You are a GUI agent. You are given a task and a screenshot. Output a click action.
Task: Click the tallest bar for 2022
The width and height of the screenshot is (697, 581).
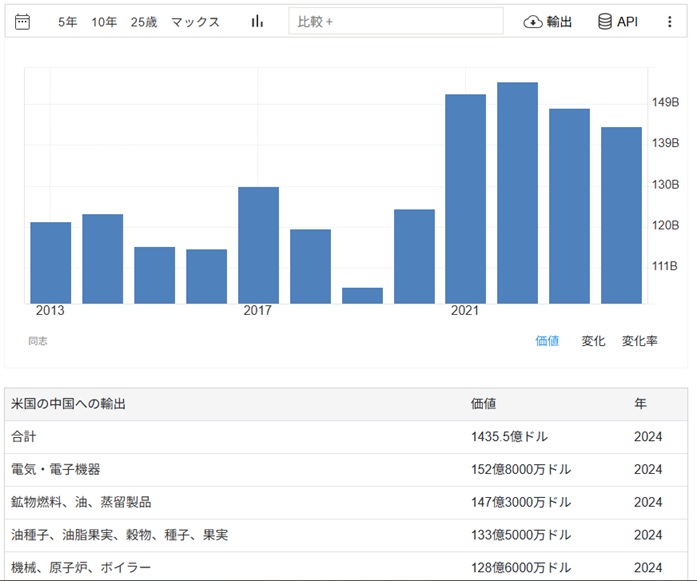click(x=517, y=193)
